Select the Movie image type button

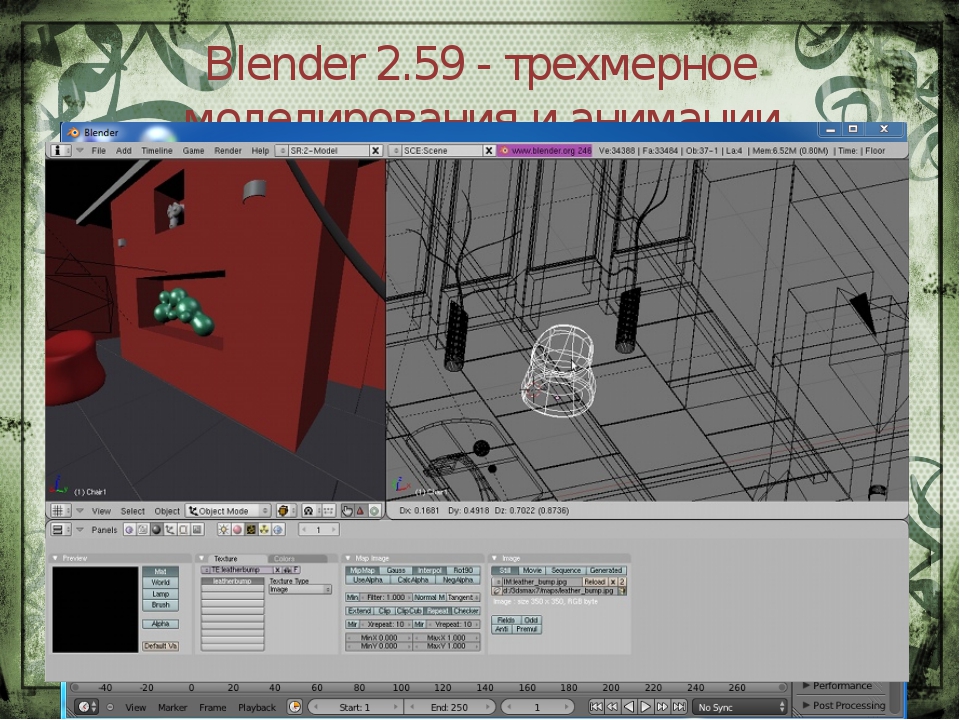point(531,570)
